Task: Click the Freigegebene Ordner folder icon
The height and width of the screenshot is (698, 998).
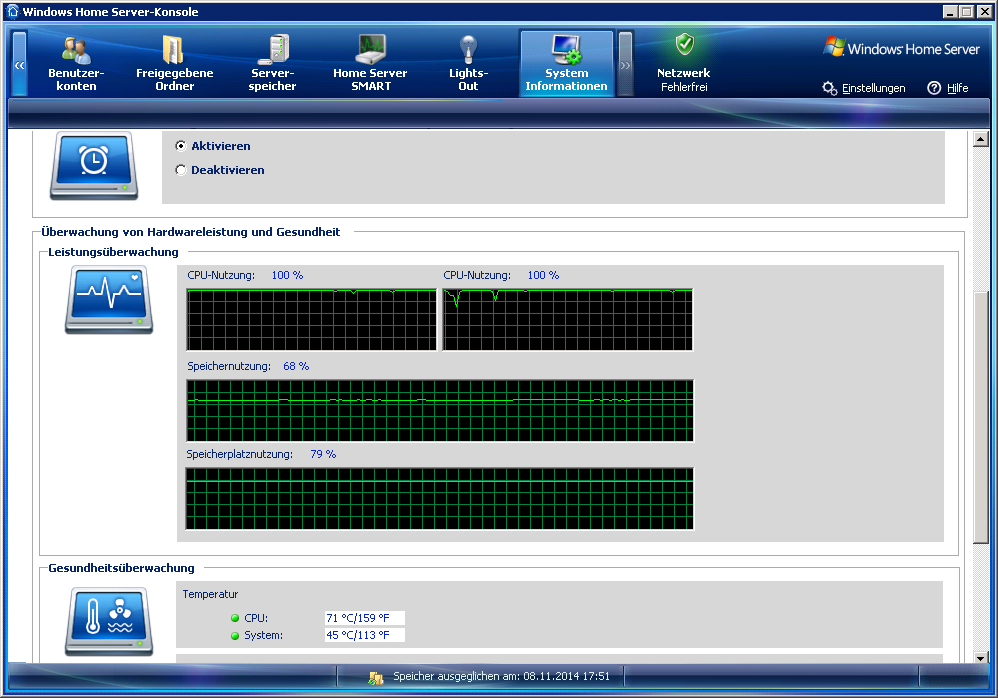Action: pos(173,50)
